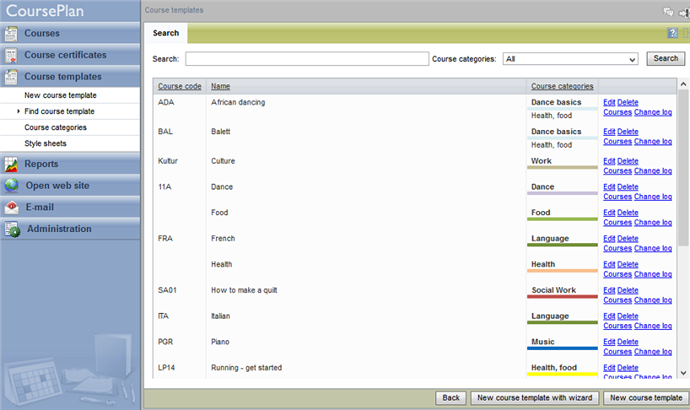Screen dimensions: 690x410
Task: Open Change log for the Piano template
Action: (652, 351)
